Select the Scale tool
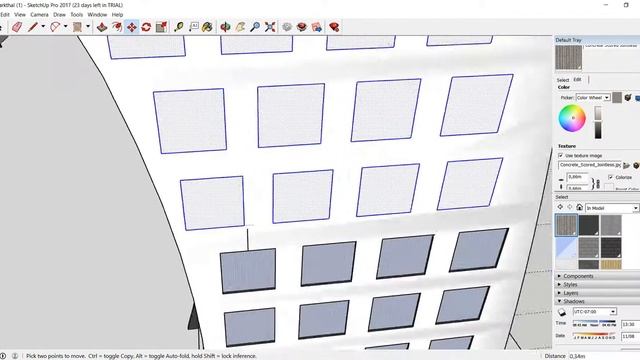 coord(162,27)
